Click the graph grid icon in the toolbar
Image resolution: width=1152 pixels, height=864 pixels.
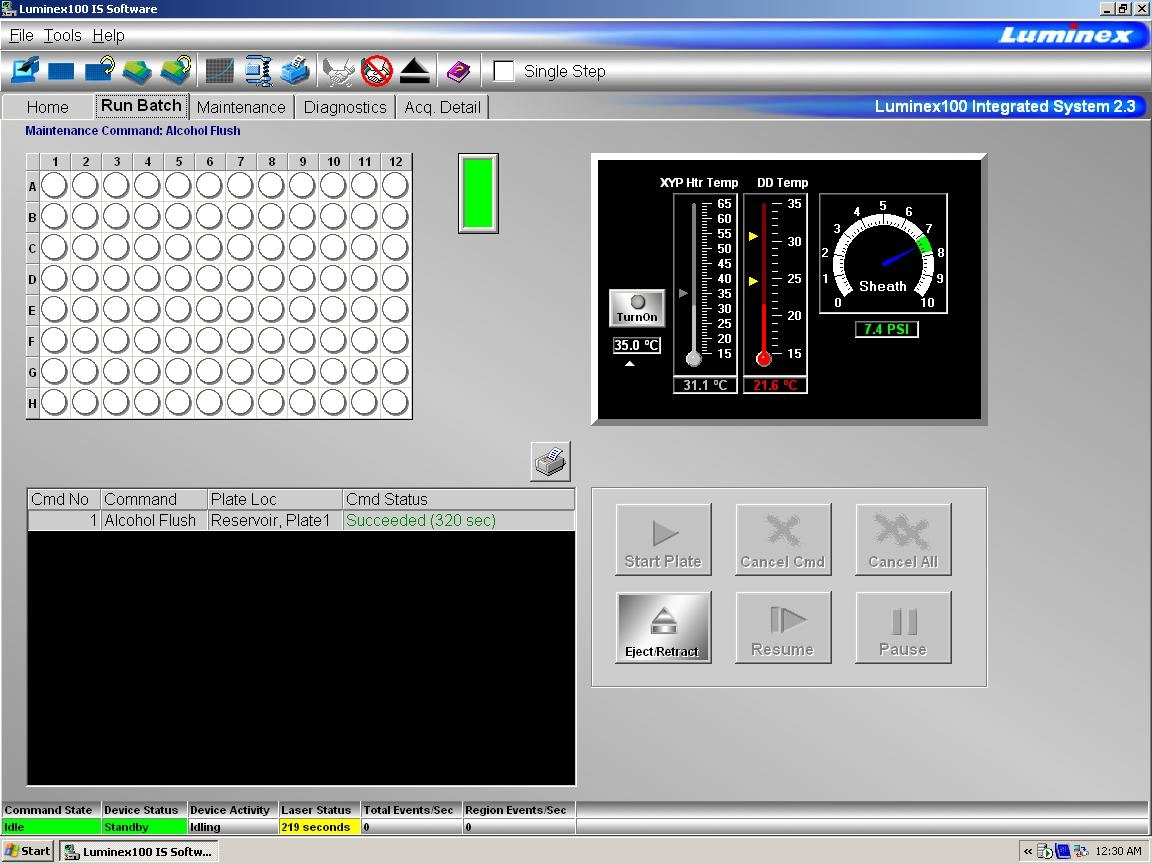tap(220, 71)
